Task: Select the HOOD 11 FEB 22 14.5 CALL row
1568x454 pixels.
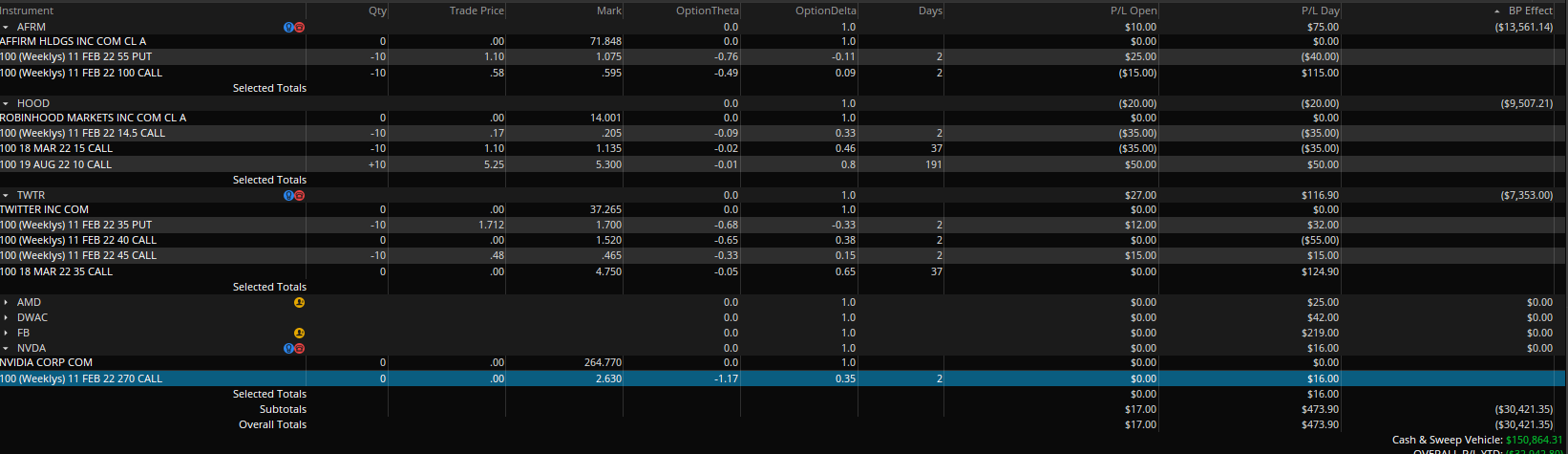Action: point(783,133)
